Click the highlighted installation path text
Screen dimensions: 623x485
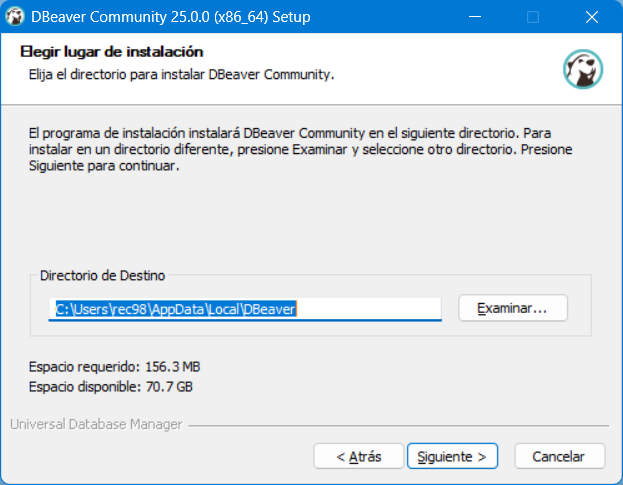176,309
